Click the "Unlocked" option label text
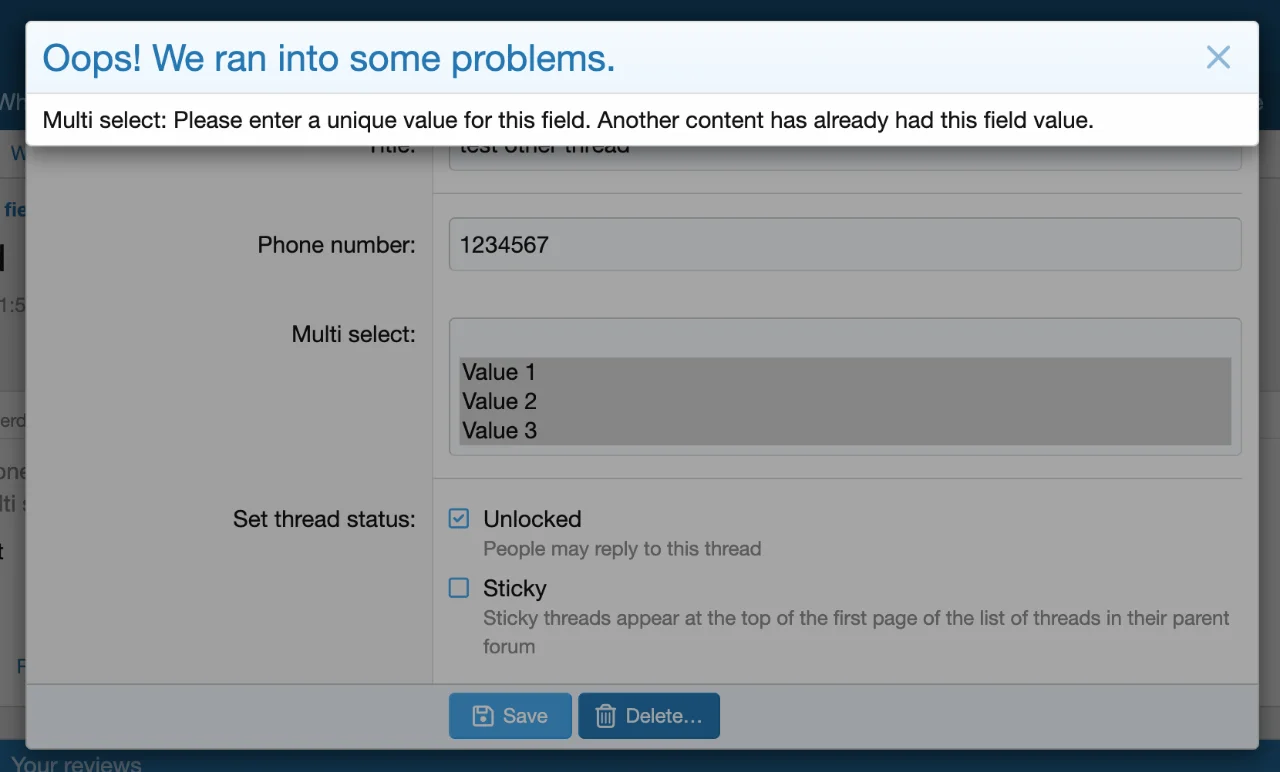Image resolution: width=1280 pixels, height=772 pixels. point(532,519)
